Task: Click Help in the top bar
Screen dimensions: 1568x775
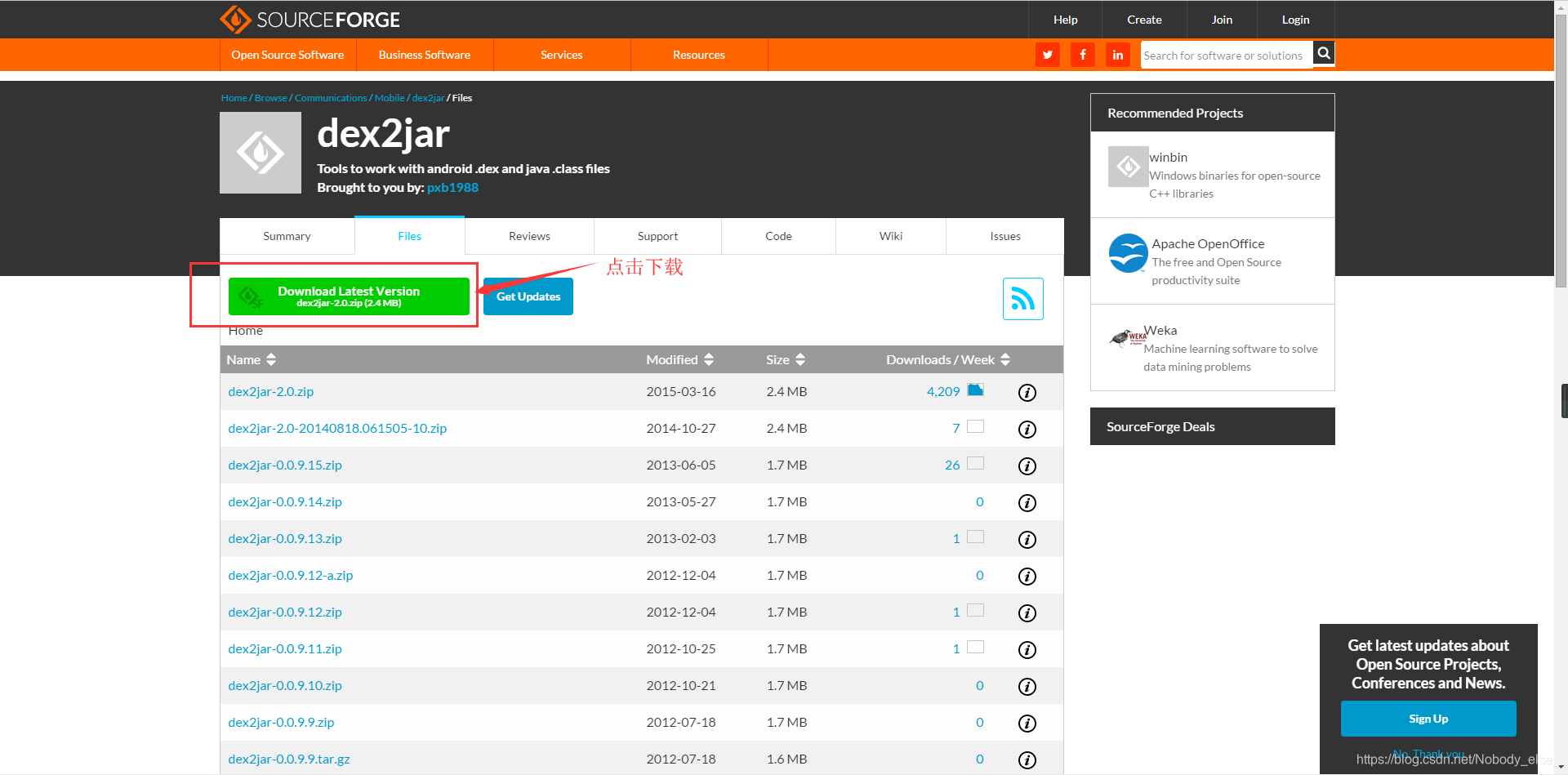Action: click(x=1065, y=20)
